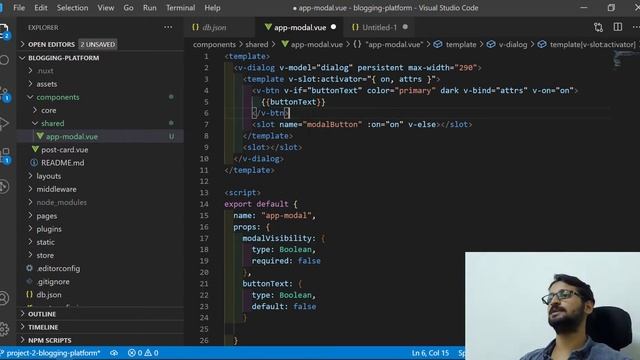Image resolution: width=640 pixels, height=360 pixels.
Task: Click the components breadcrumb segment
Action: [x=214, y=44]
